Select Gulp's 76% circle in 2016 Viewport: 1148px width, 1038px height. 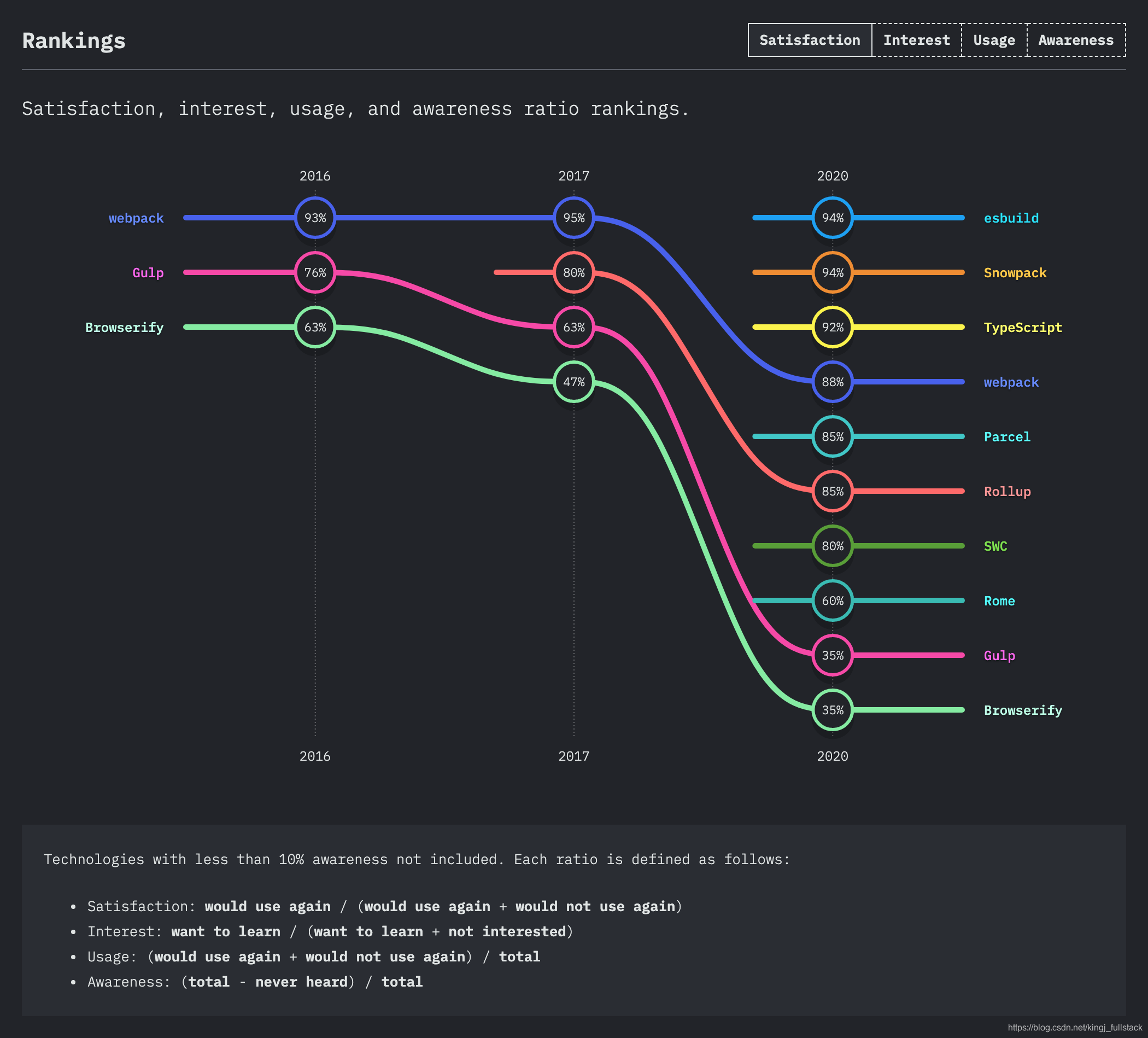tap(315, 272)
